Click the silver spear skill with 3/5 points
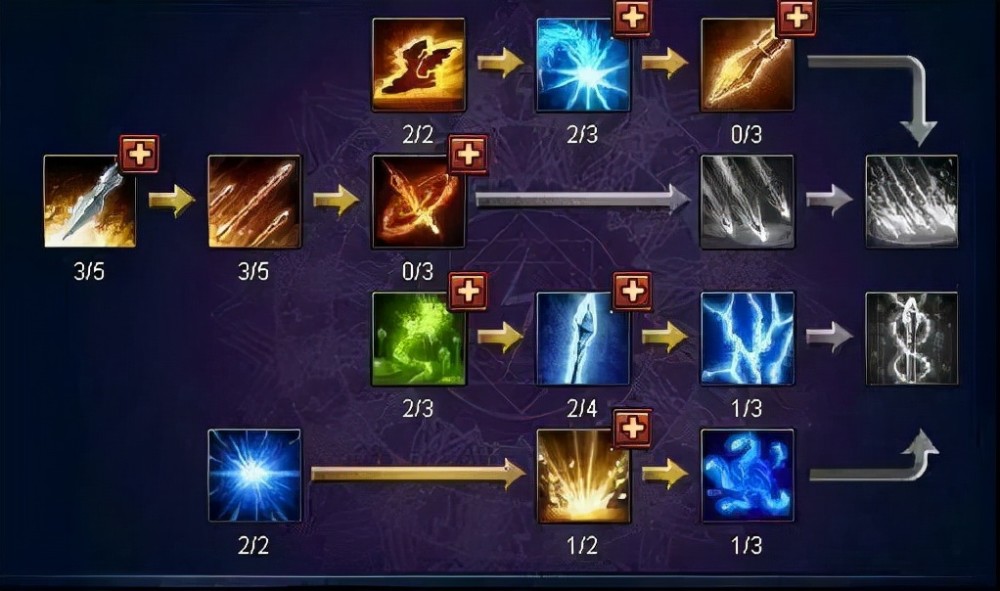 click(x=89, y=201)
